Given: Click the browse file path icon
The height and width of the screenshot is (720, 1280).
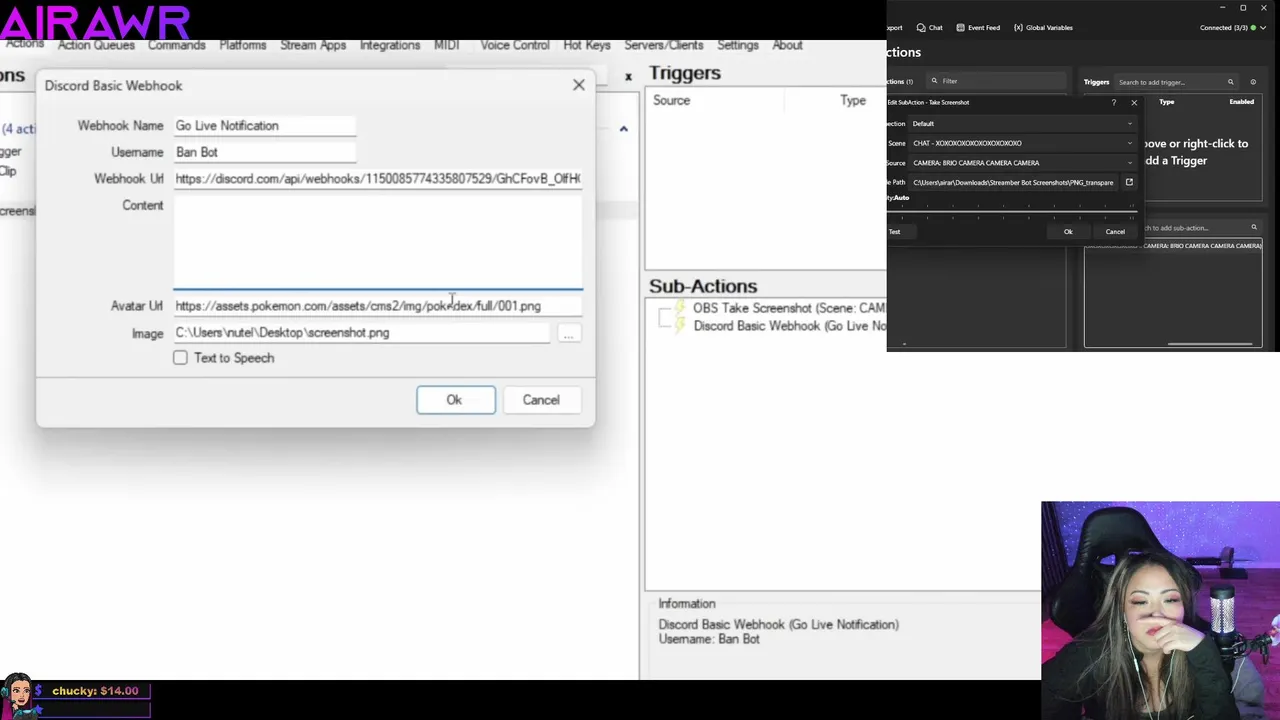Looking at the screenshot, I should coord(1129,182).
